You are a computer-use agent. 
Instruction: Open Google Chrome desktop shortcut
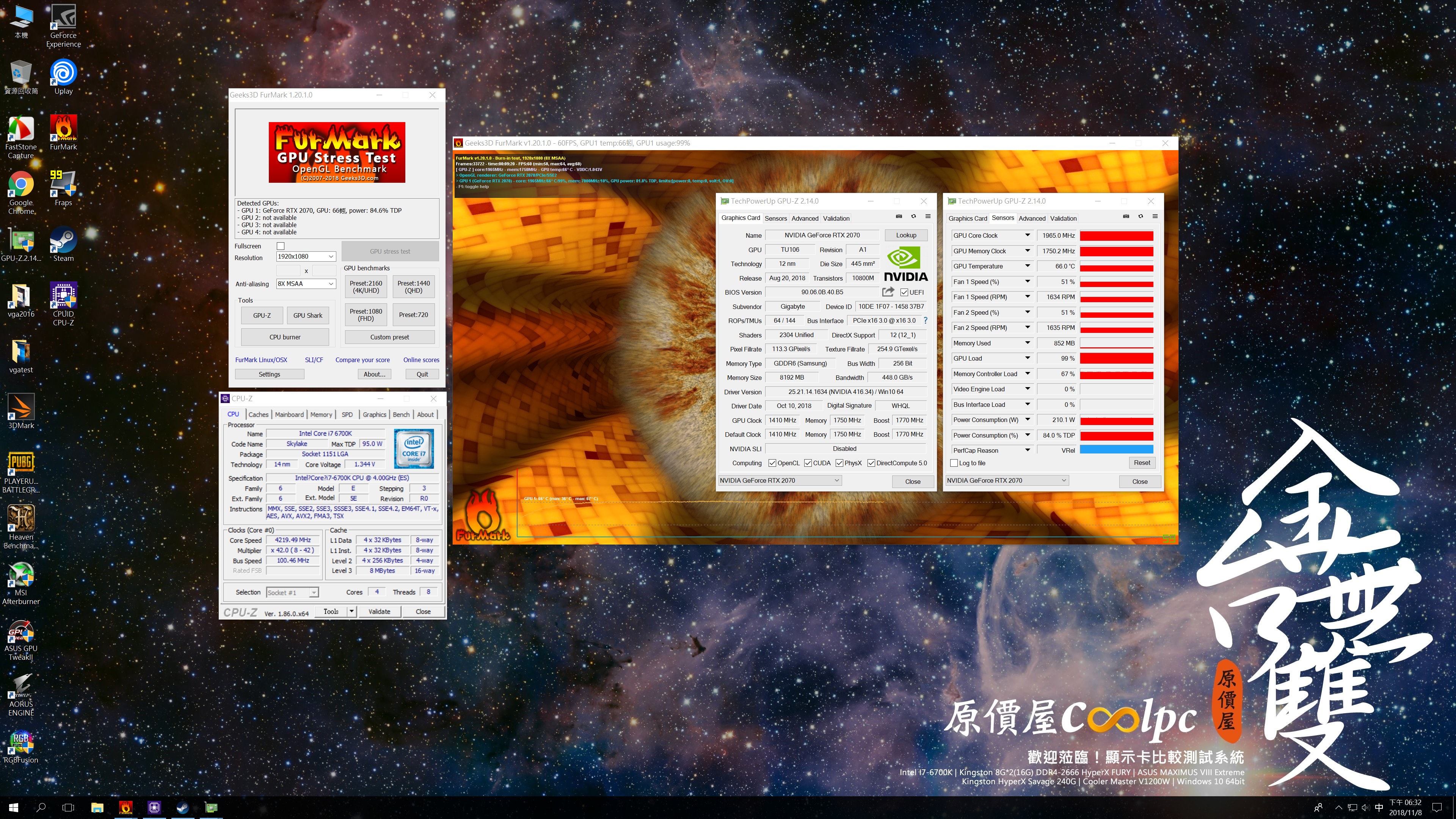[x=21, y=193]
